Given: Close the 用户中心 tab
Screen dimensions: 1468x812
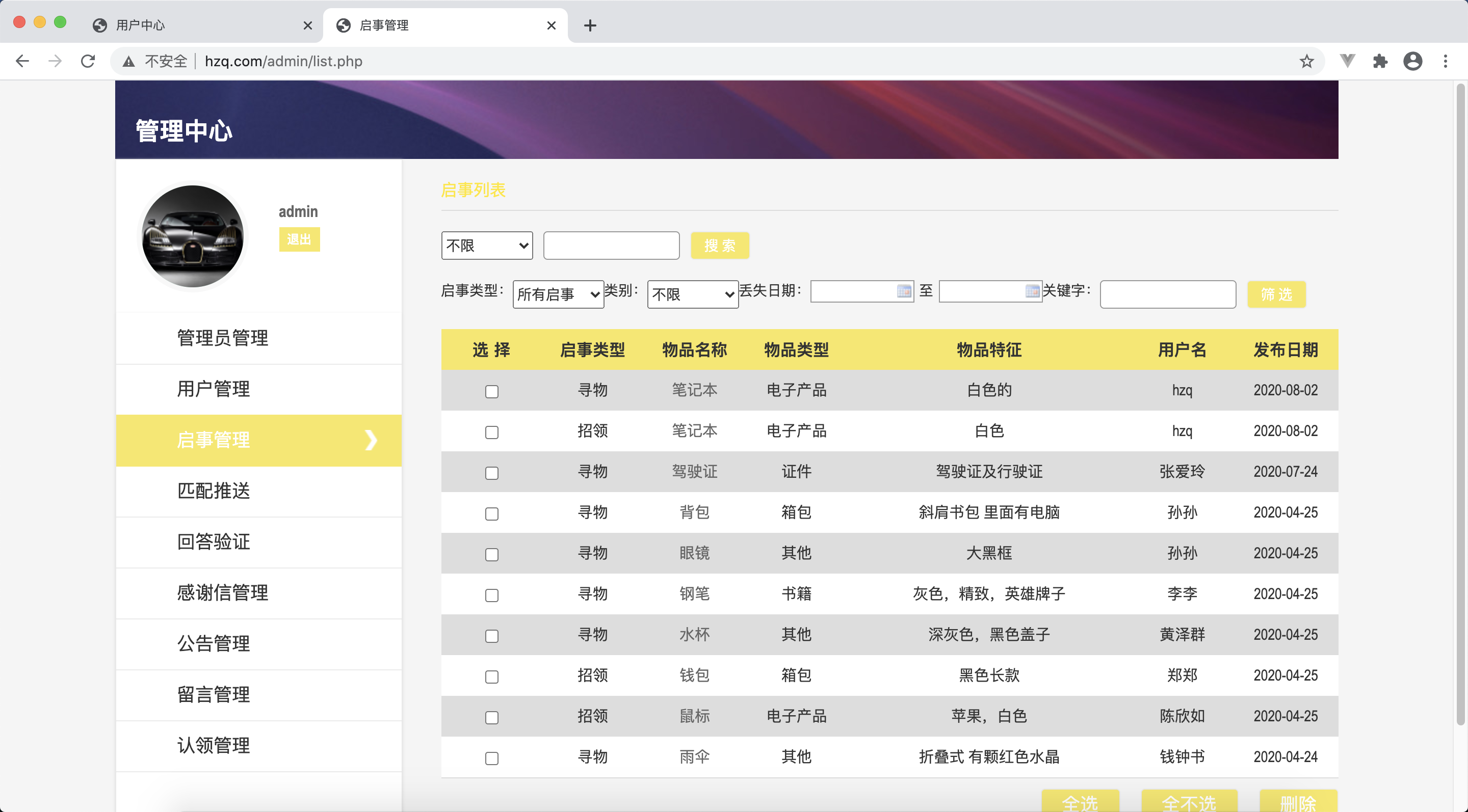Looking at the screenshot, I should click(308, 25).
